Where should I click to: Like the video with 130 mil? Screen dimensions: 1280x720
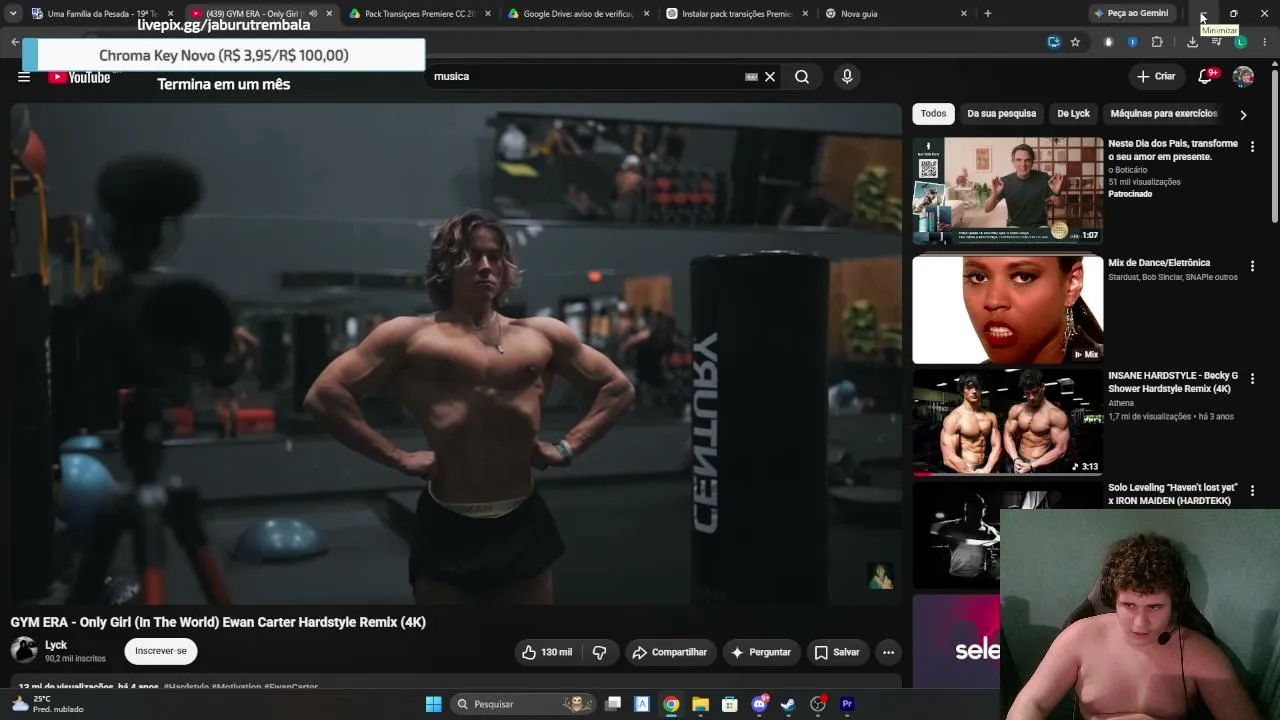(546, 652)
